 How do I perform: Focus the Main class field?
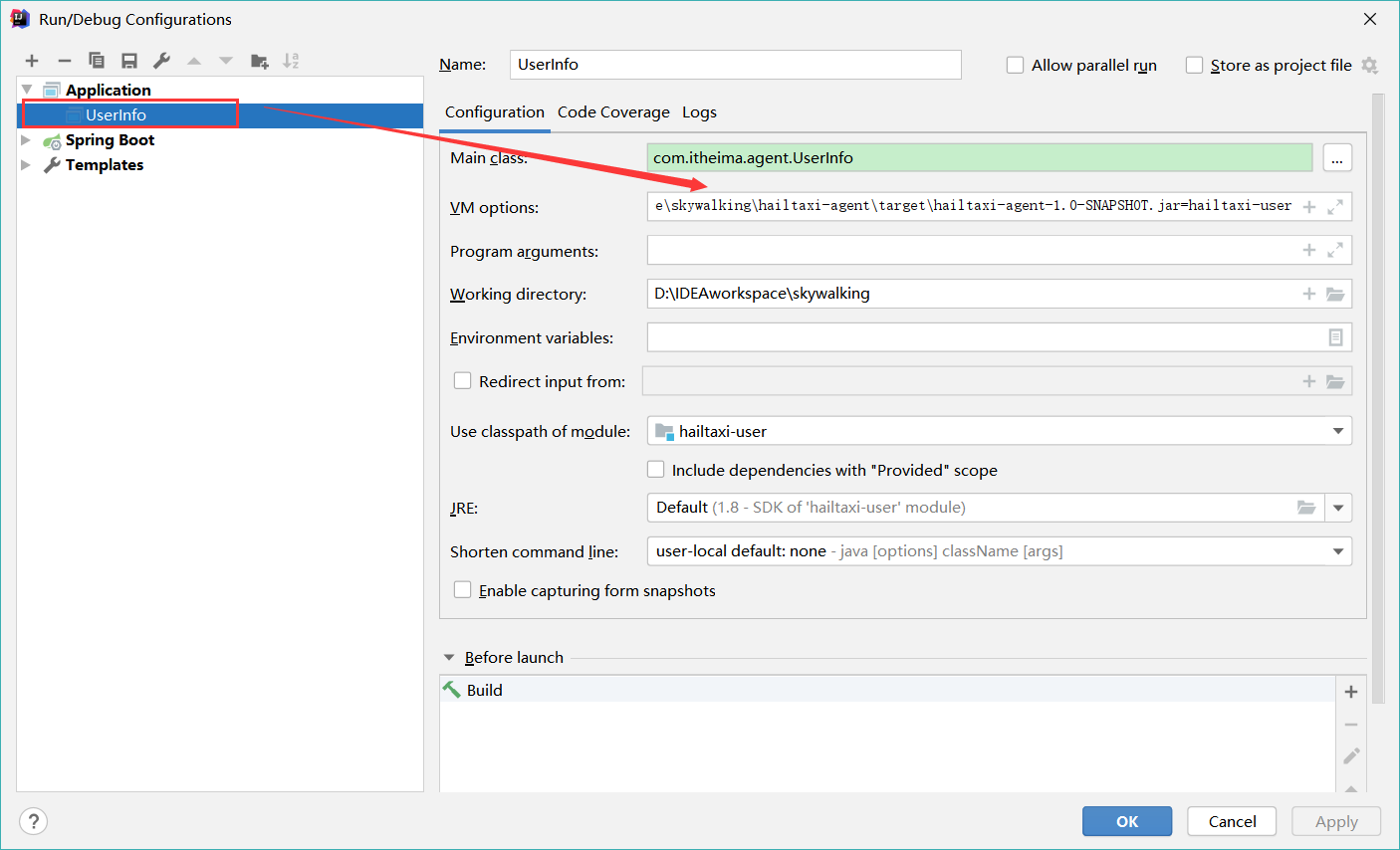(x=980, y=157)
